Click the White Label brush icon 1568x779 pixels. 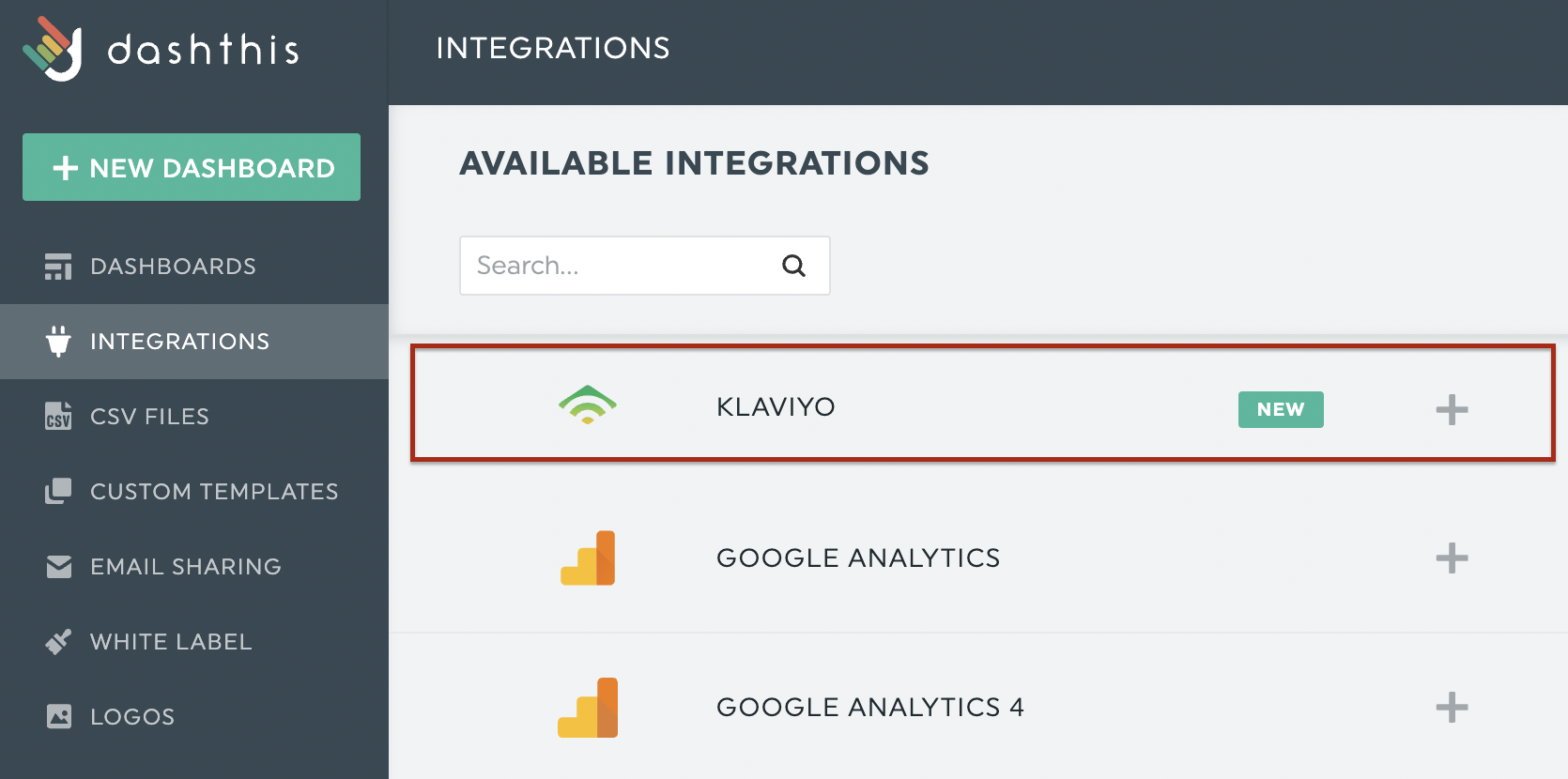tap(58, 641)
